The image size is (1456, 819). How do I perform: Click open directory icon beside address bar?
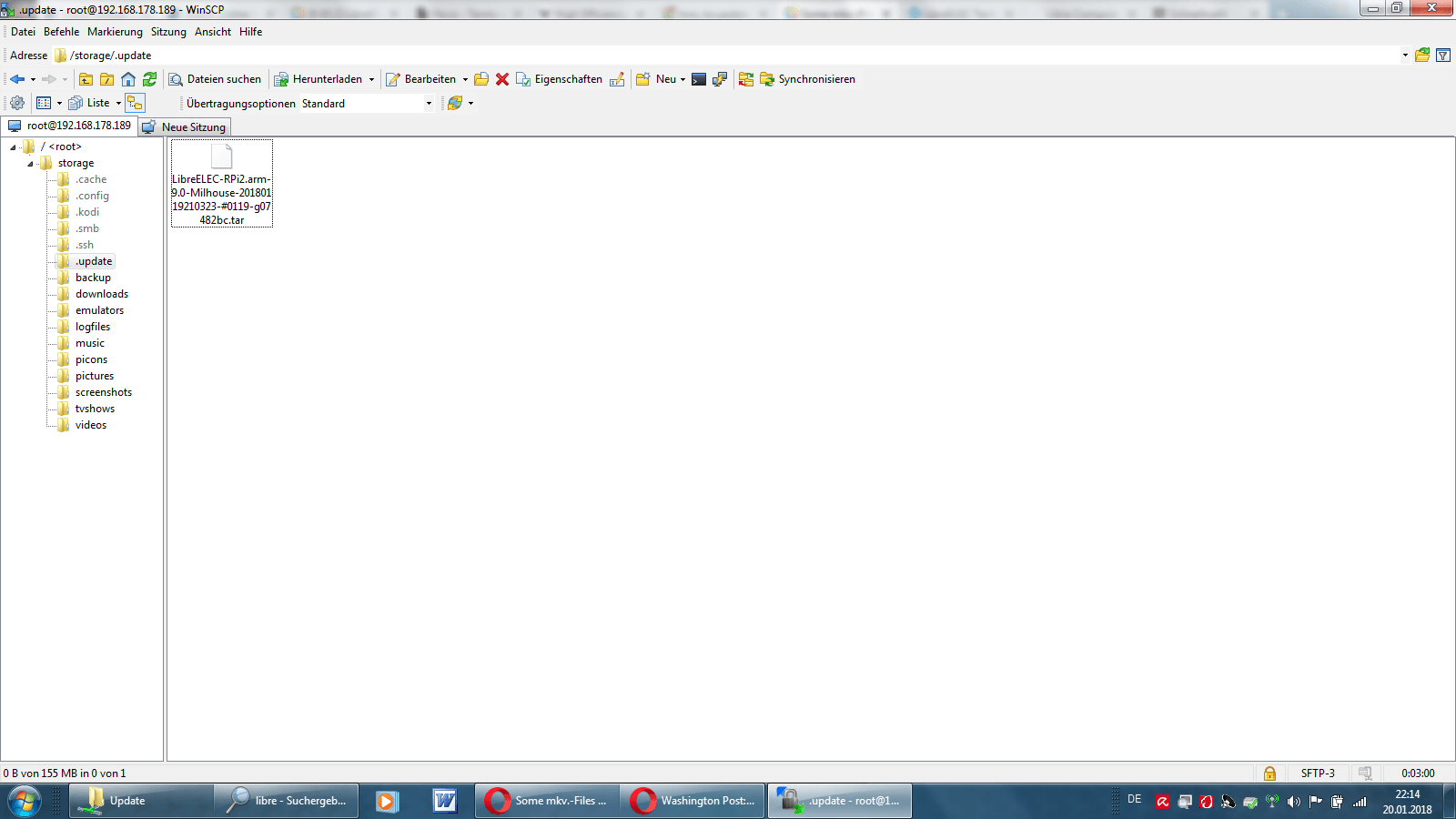coord(1422,56)
